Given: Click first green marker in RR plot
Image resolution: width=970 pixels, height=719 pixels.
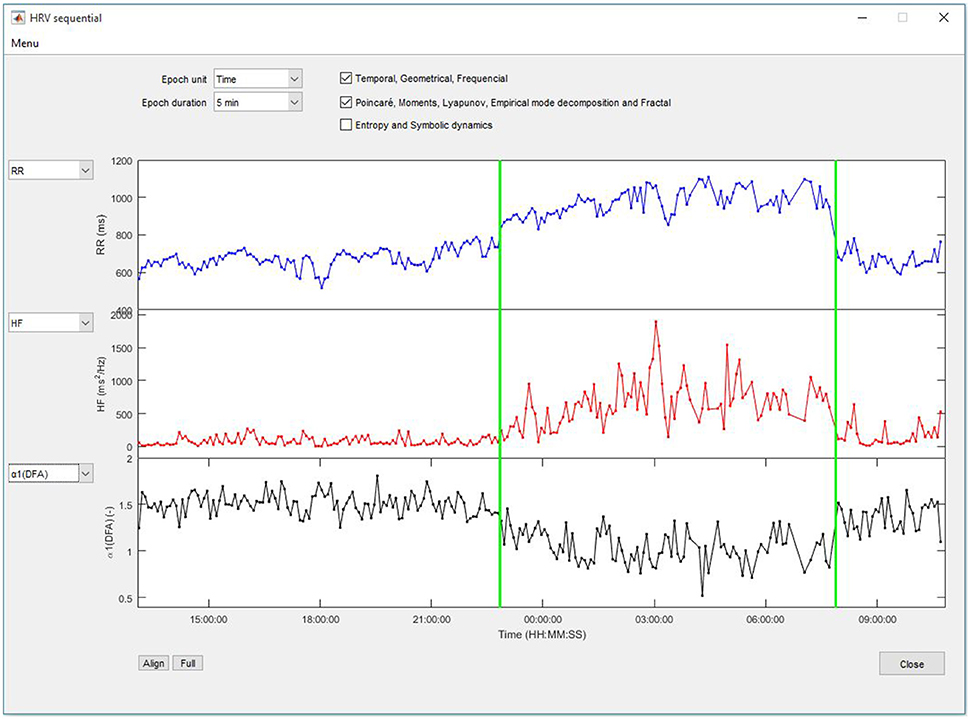Looking at the screenshot, I should 500,235.
